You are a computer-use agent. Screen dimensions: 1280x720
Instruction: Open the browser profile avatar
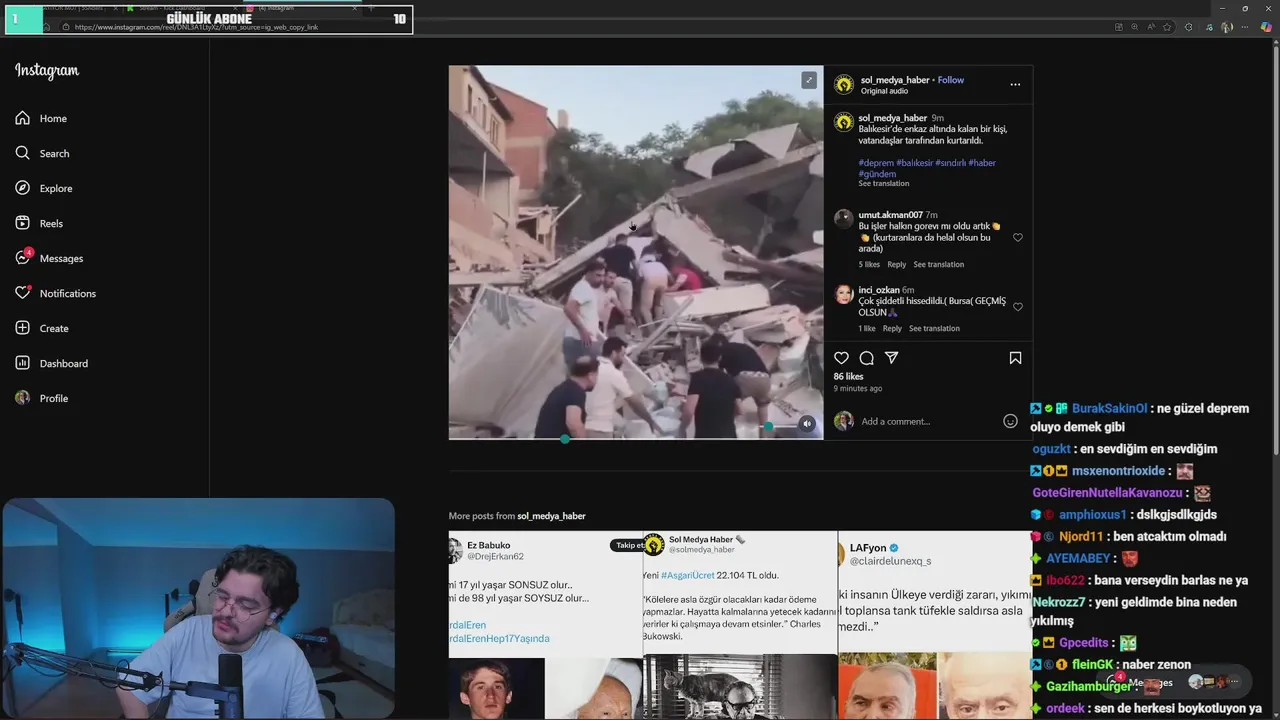1227,27
